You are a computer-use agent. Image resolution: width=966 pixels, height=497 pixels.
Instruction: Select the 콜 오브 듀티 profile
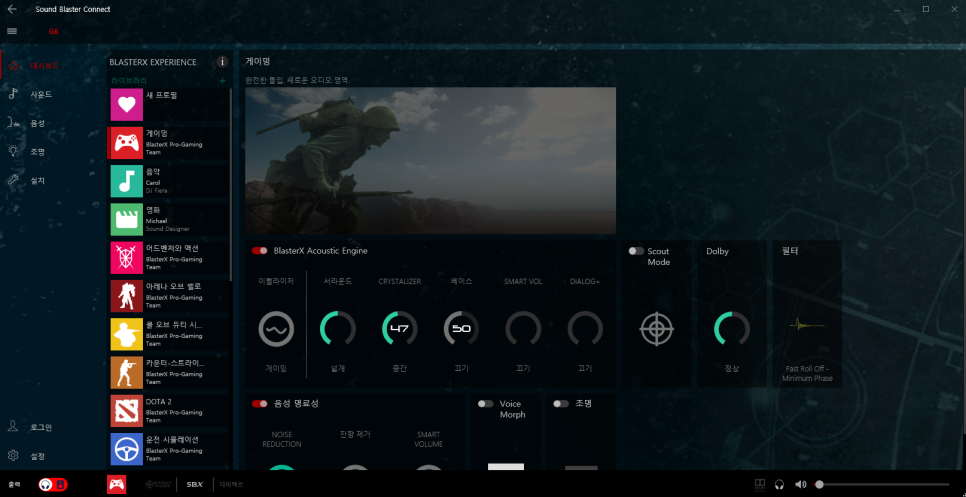coord(169,334)
